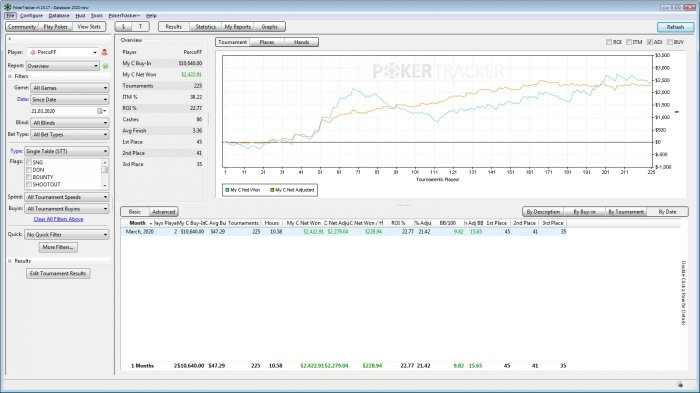Enable the ROI graph checkbox

coord(609,42)
